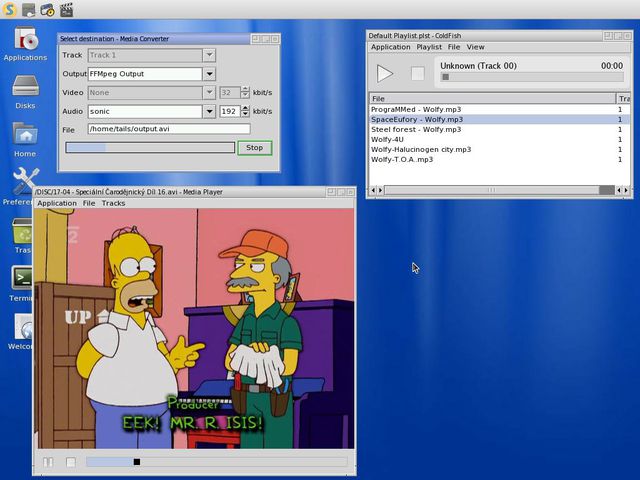Open Media Player File menu
Image resolution: width=640 pixels, height=480 pixels.
click(89, 203)
